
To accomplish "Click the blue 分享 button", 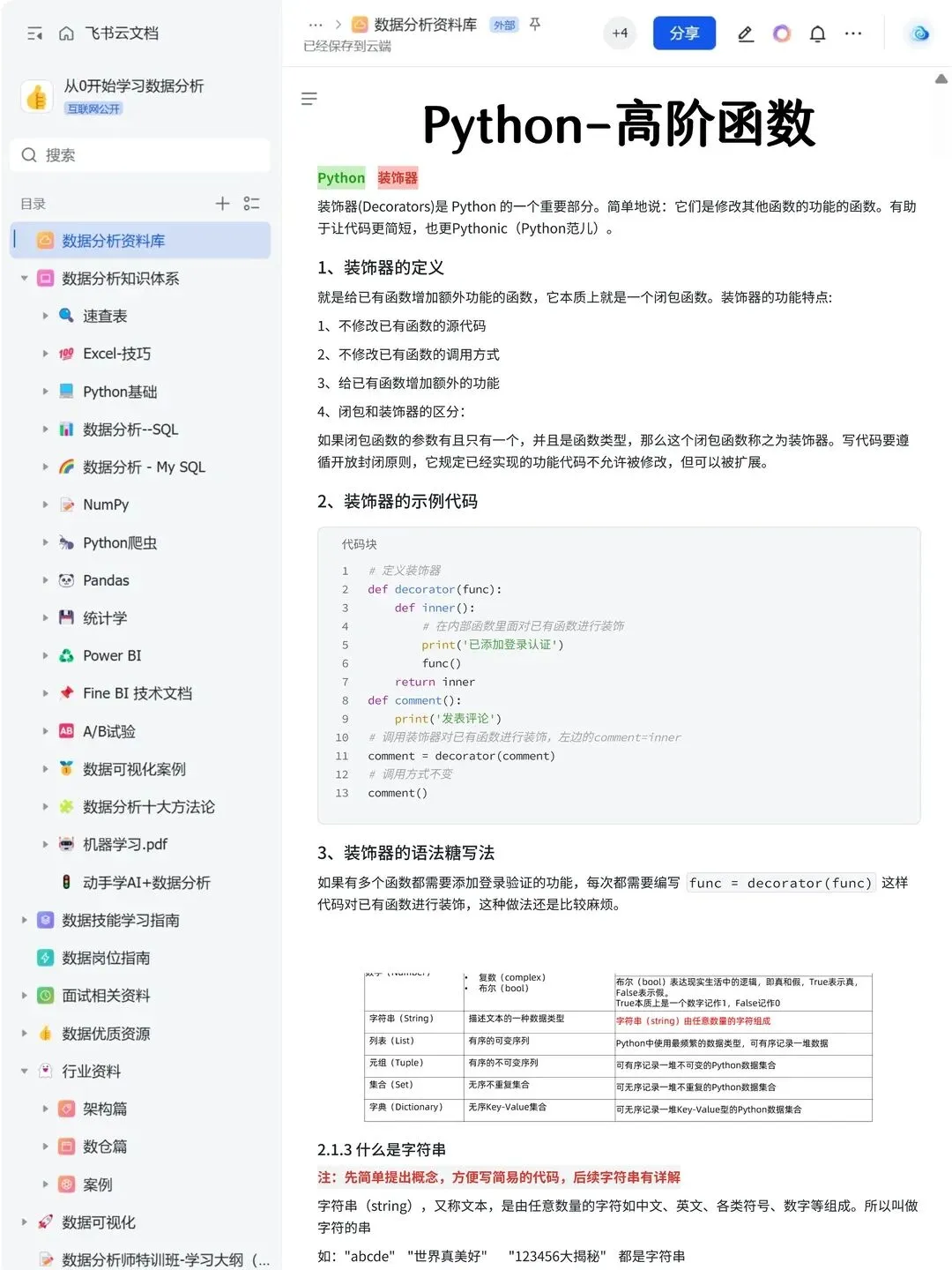I will tap(684, 34).
